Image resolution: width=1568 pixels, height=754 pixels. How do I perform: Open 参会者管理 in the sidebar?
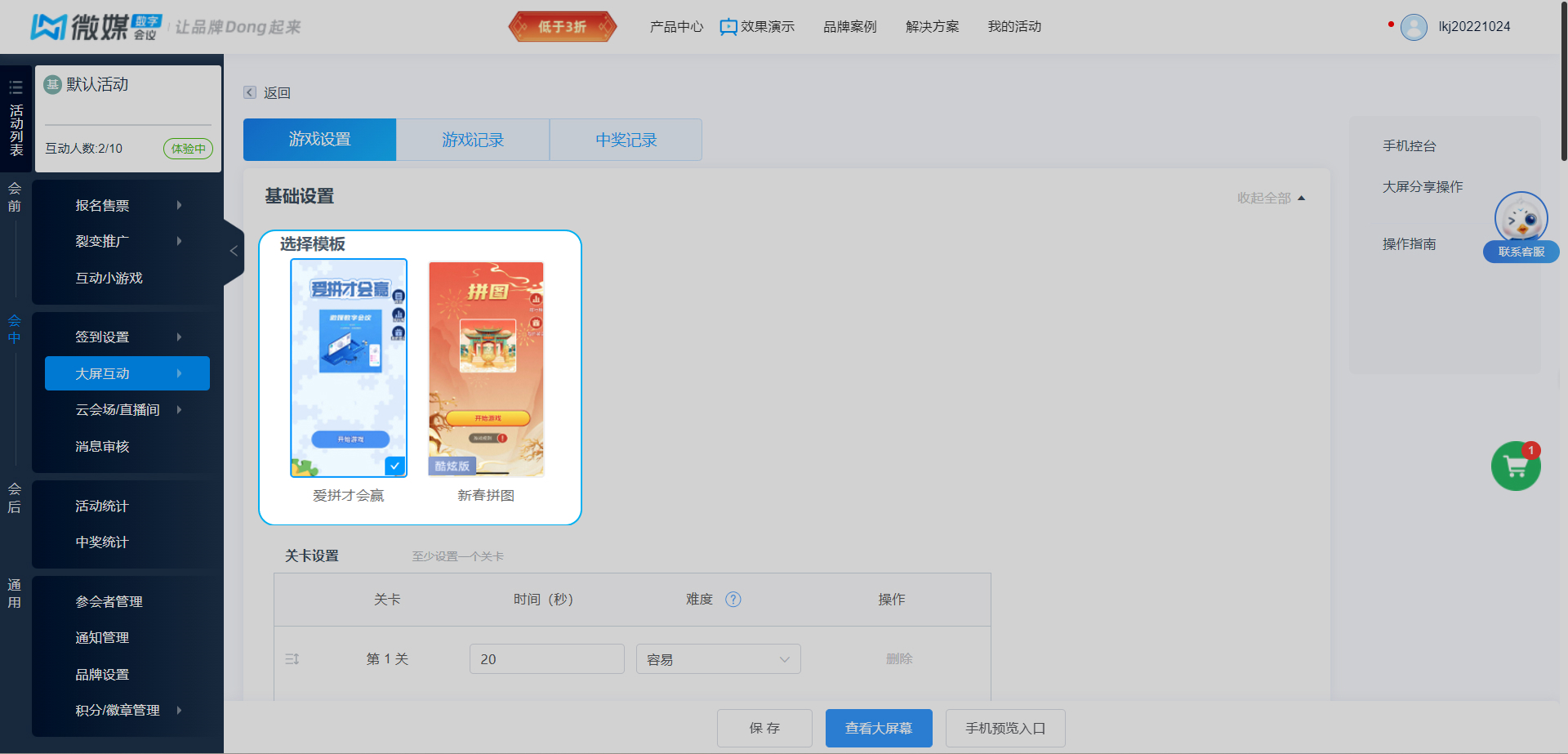(109, 601)
